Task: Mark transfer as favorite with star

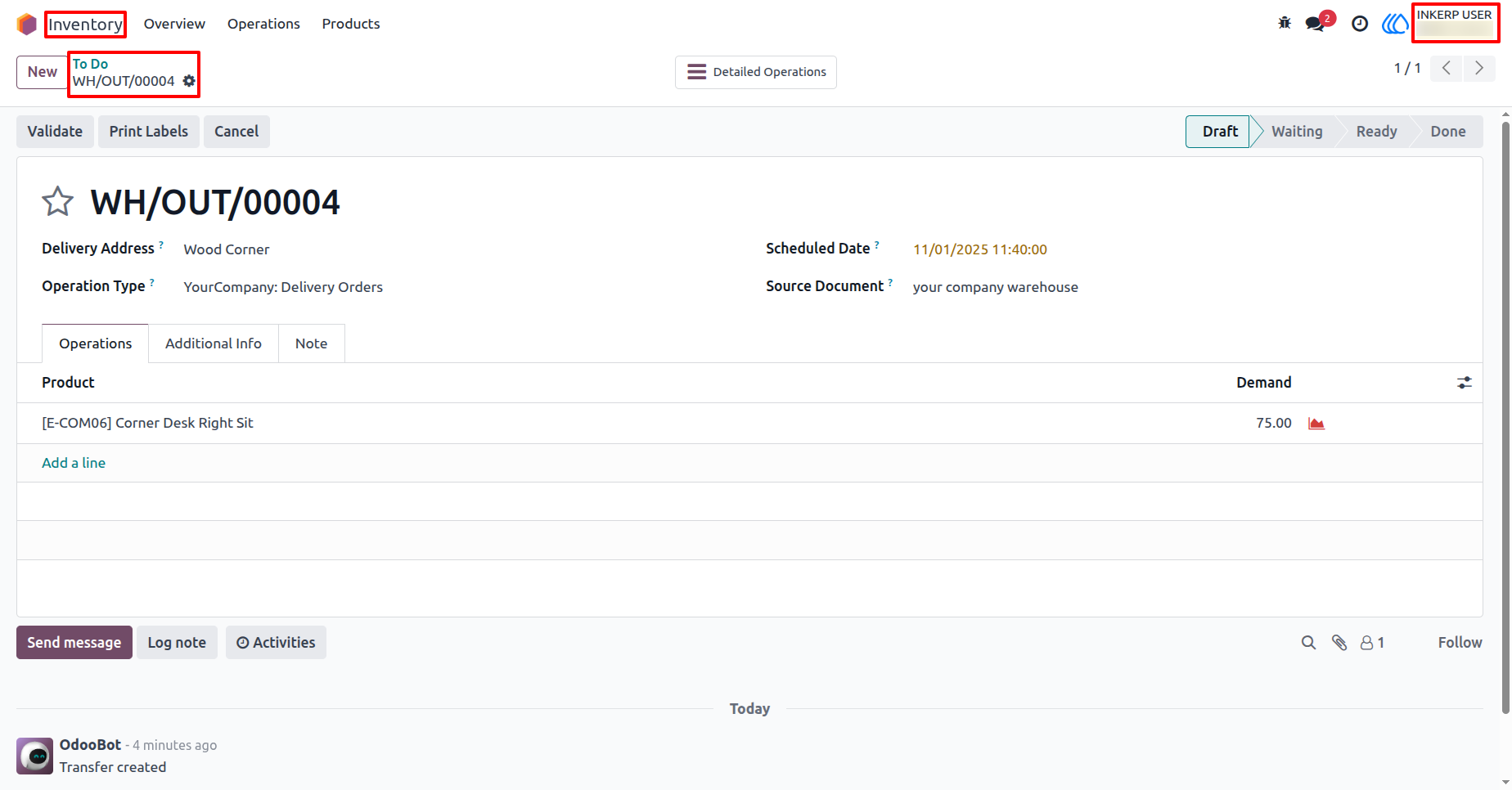Action: (x=58, y=201)
